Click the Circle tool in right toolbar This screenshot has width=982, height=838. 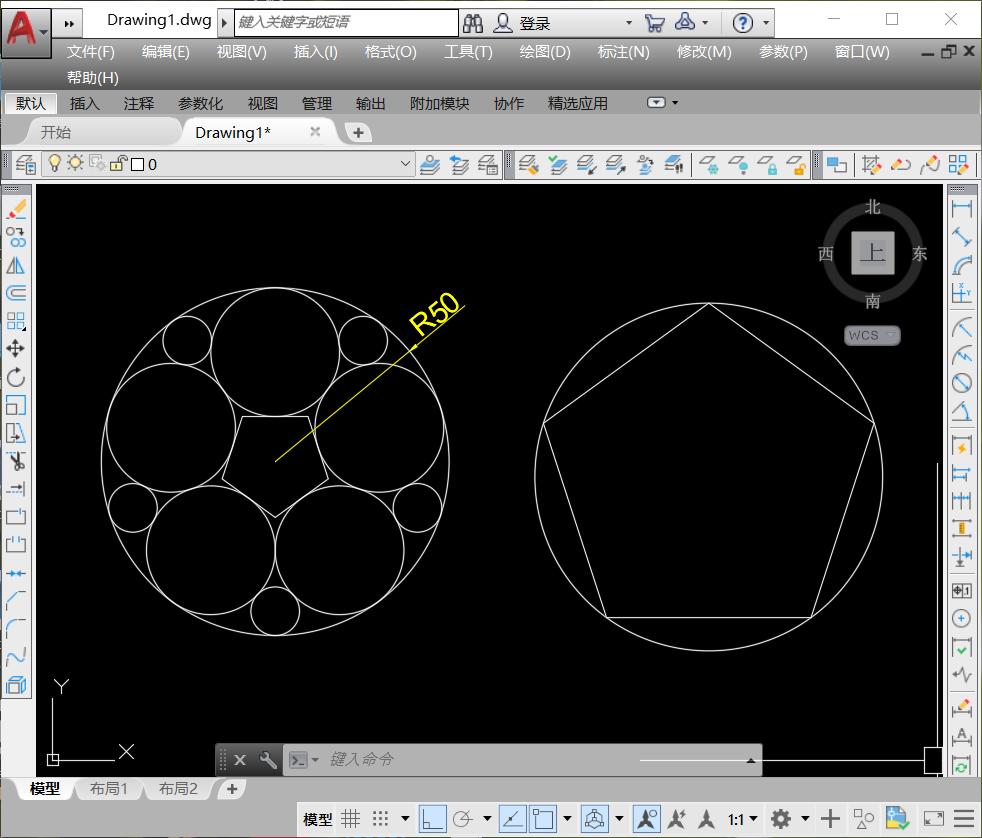(x=961, y=383)
